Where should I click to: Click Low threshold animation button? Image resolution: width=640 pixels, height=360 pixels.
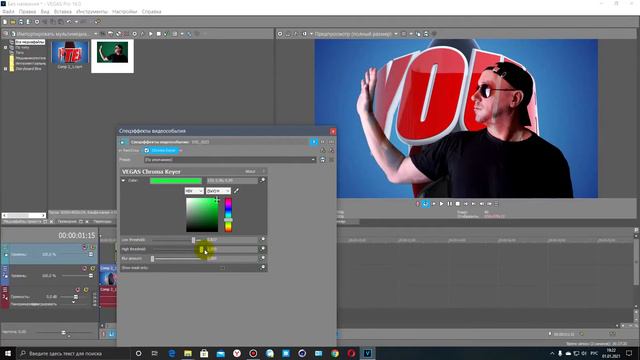pos(262,239)
